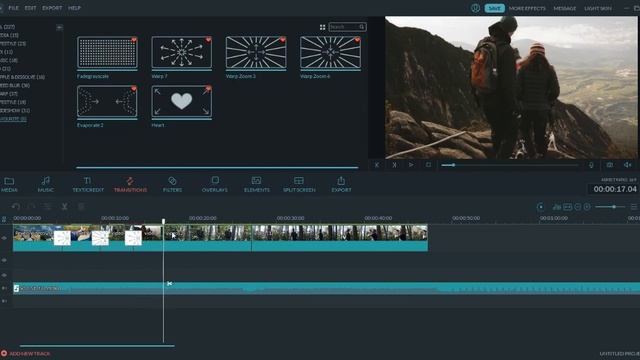The image size is (640, 360).
Task: Zoom in the timeline with plus icon
Action: click(x=587, y=207)
